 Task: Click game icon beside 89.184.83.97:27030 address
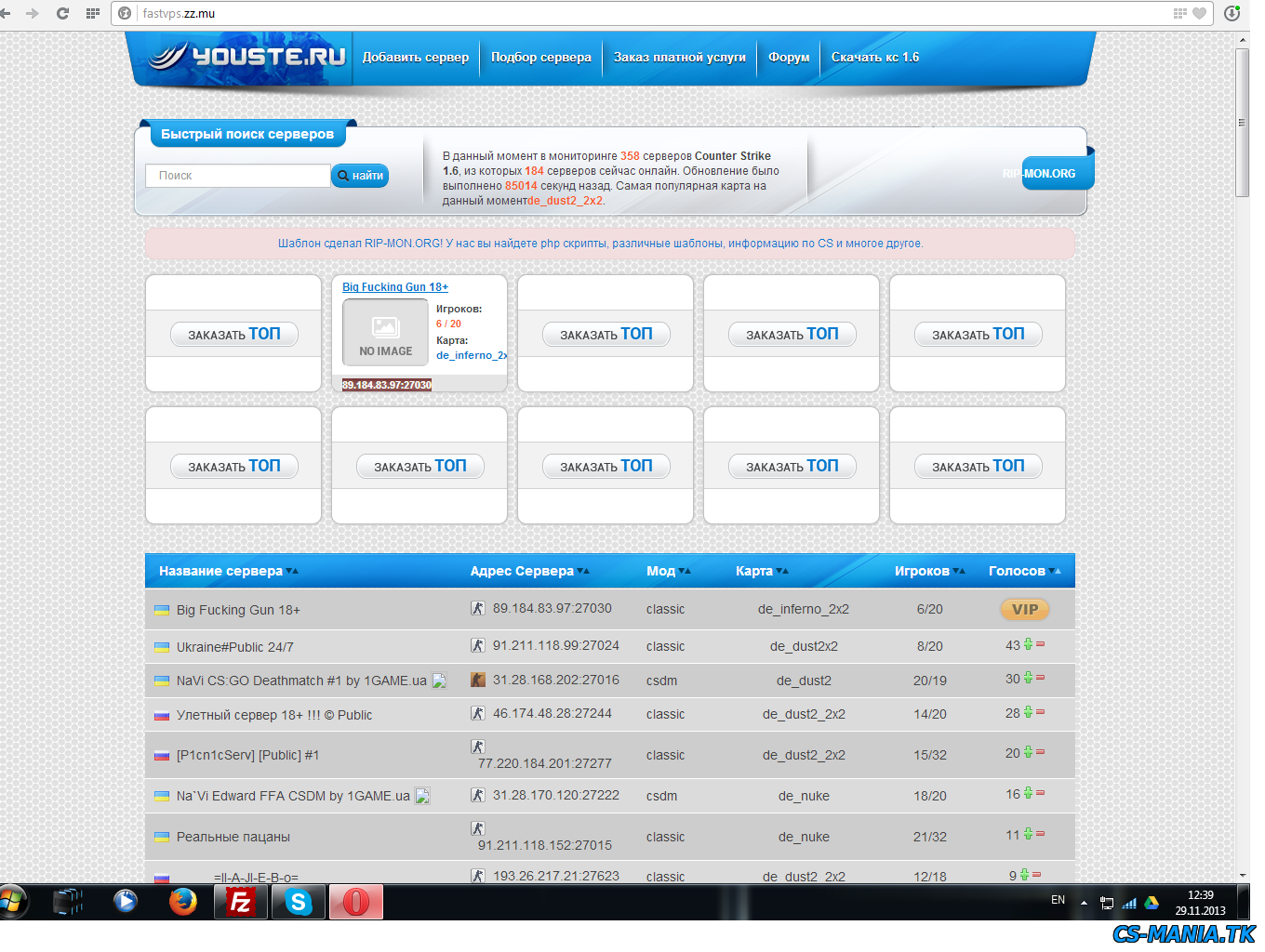tap(477, 608)
